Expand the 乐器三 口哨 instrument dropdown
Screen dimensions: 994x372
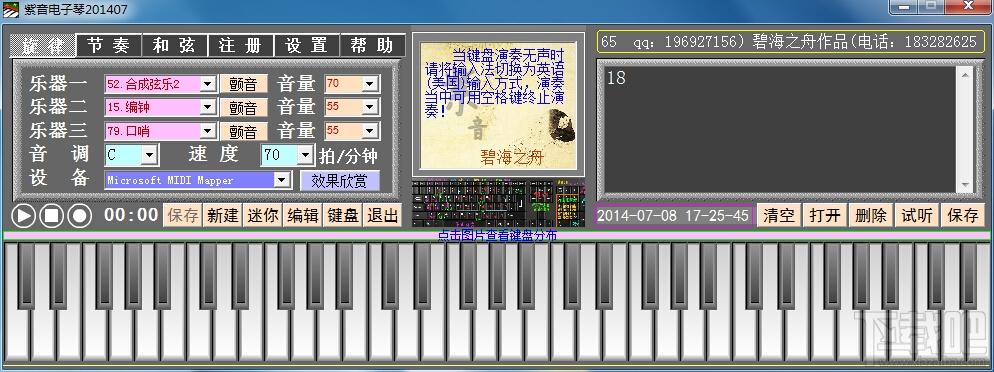pos(208,131)
